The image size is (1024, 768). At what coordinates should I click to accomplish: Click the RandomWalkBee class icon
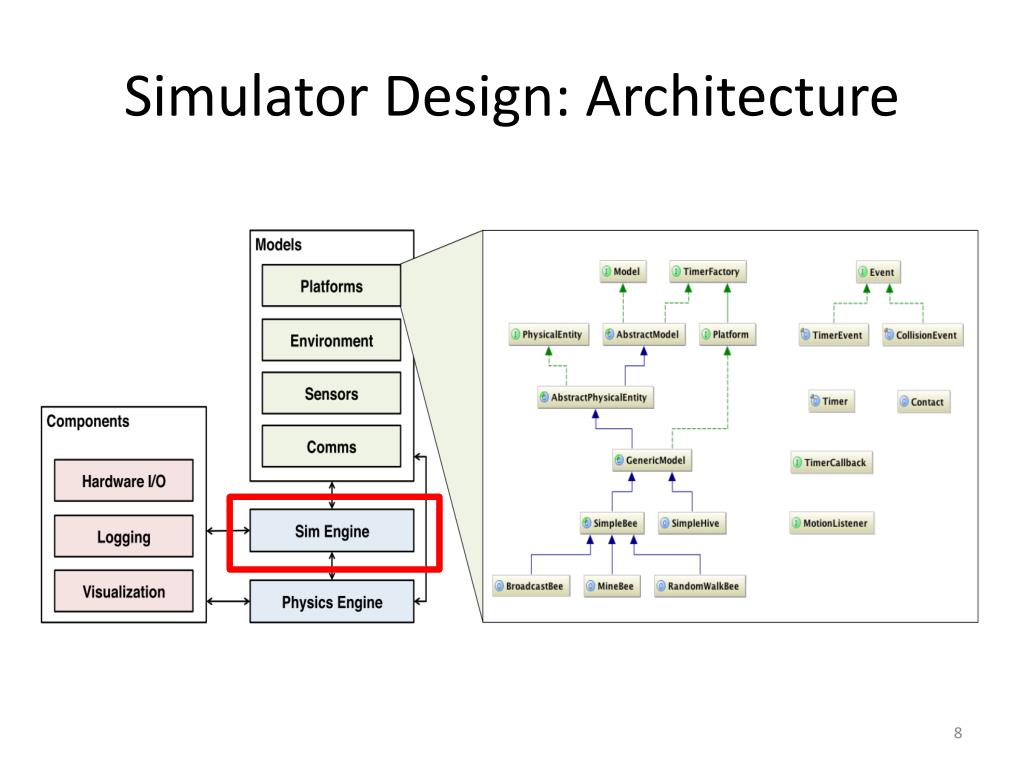coord(661,586)
